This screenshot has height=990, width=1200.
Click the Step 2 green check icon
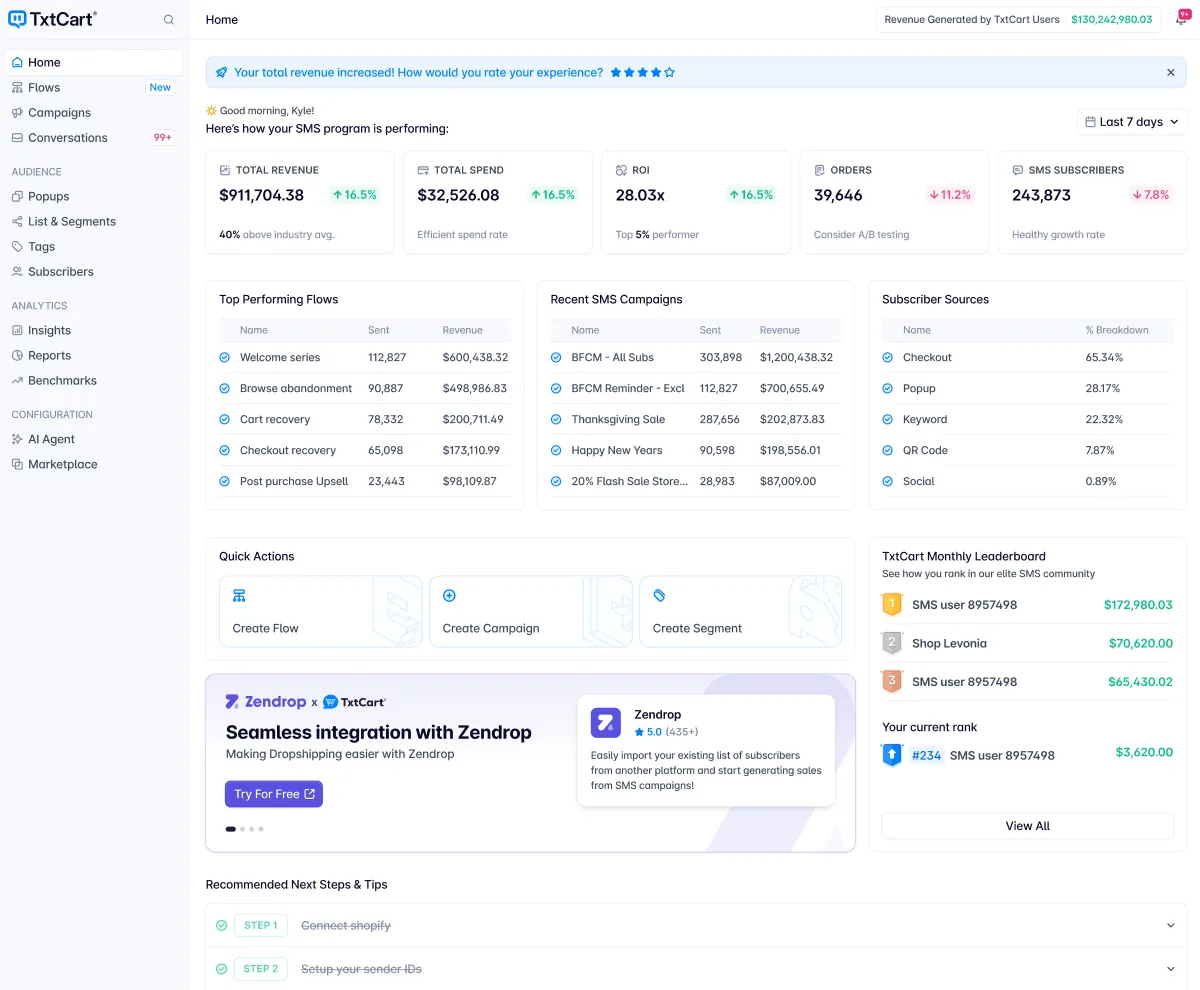tap(222, 969)
